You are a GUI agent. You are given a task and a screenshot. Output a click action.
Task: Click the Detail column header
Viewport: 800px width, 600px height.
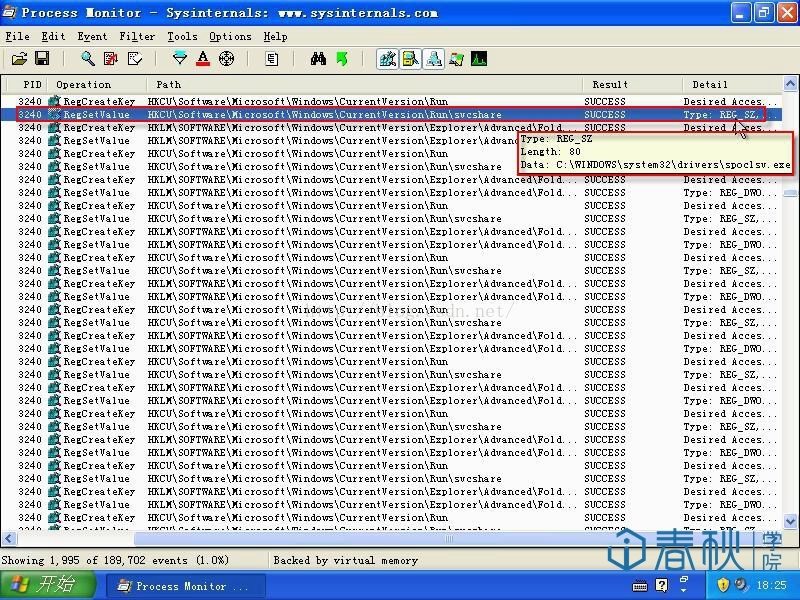pyautogui.click(x=732, y=84)
